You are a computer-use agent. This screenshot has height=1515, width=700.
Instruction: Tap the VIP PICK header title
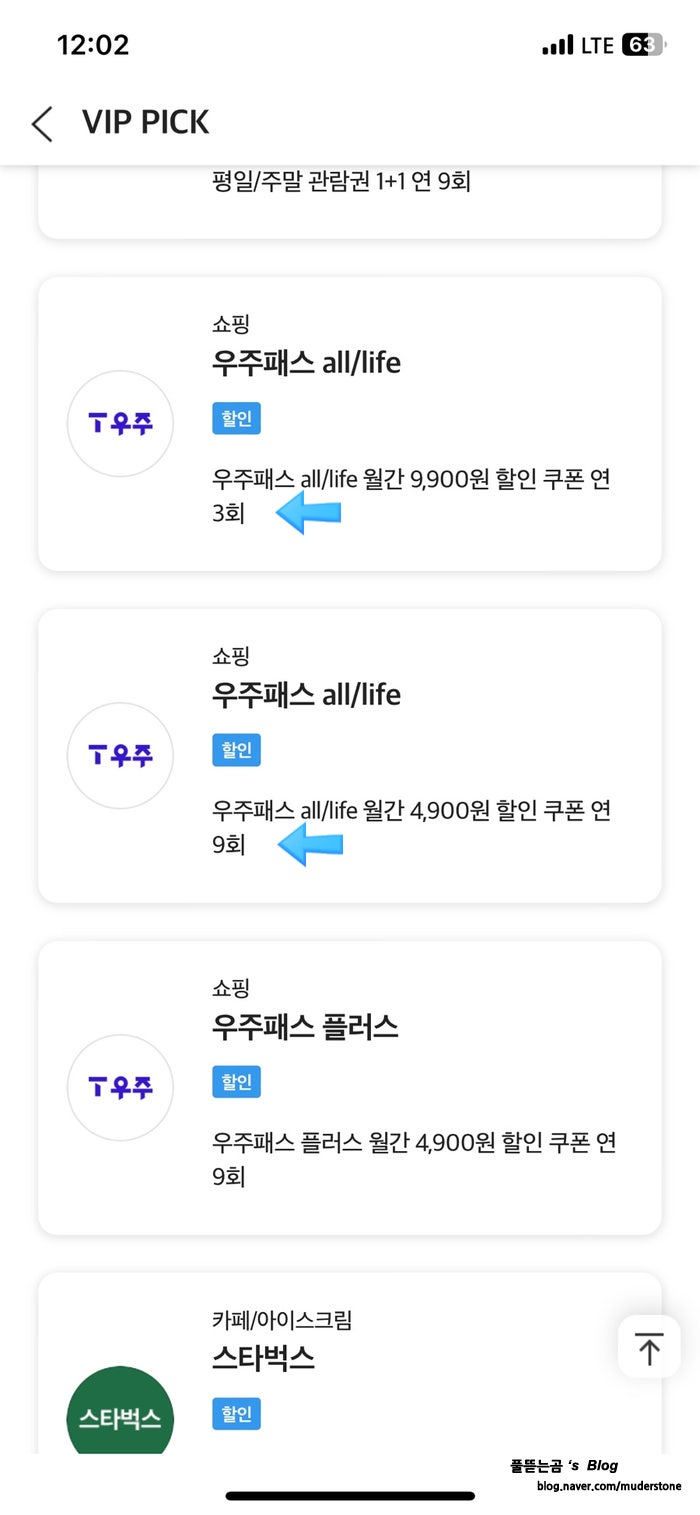click(x=146, y=123)
